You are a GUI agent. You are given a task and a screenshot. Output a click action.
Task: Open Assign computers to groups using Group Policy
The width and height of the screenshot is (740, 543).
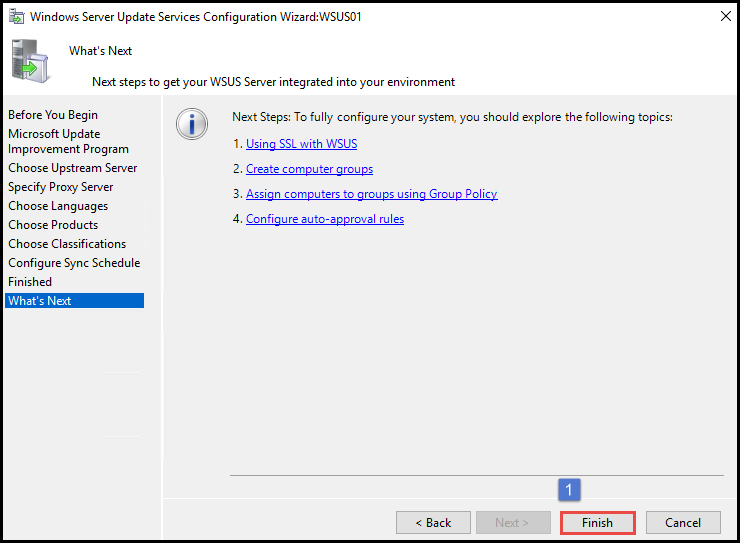coord(371,194)
